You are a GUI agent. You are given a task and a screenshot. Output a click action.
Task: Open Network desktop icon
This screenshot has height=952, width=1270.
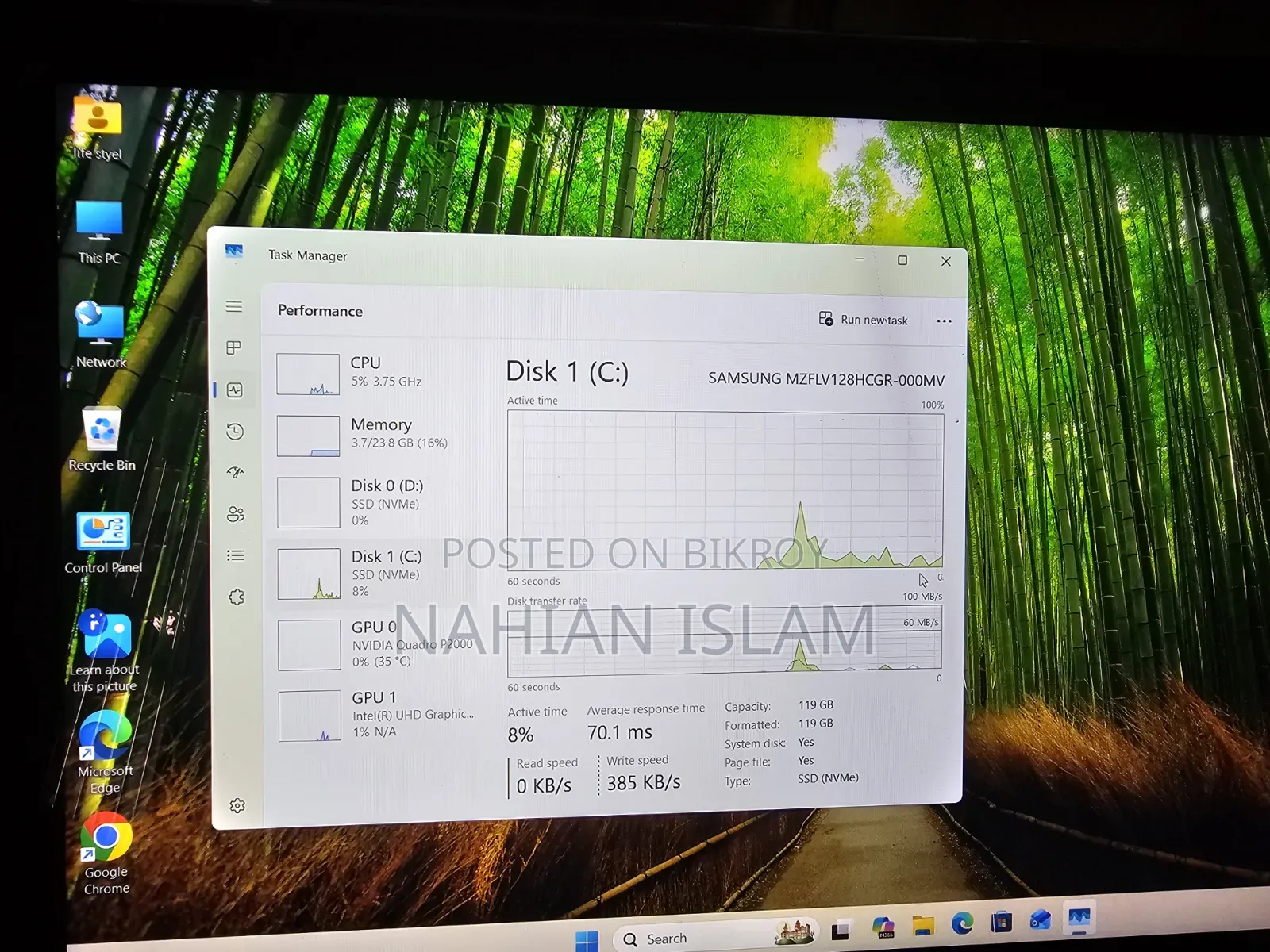coord(101,334)
